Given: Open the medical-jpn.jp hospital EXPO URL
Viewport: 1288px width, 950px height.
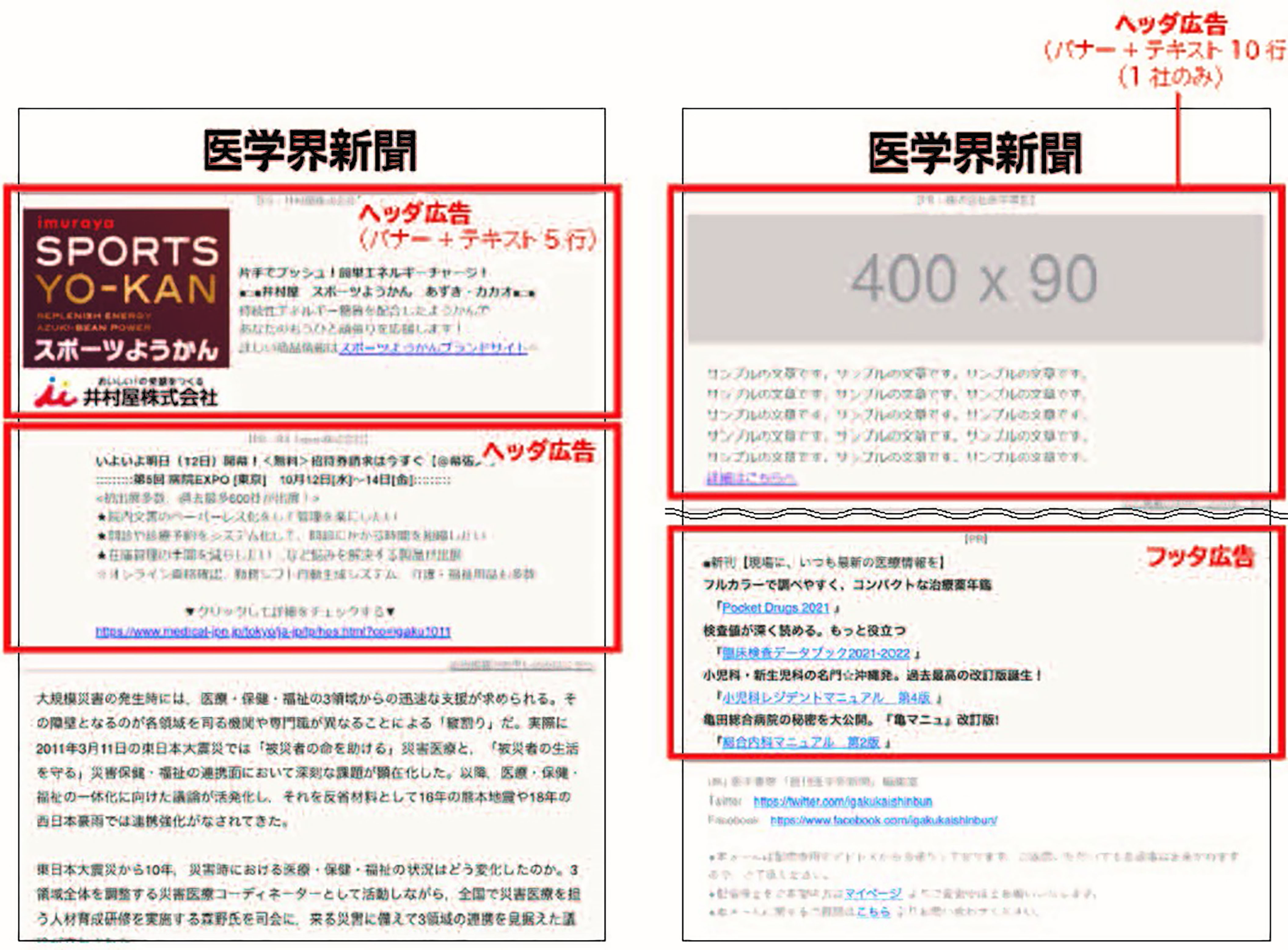Looking at the screenshot, I should pyautogui.click(x=273, y=632).
